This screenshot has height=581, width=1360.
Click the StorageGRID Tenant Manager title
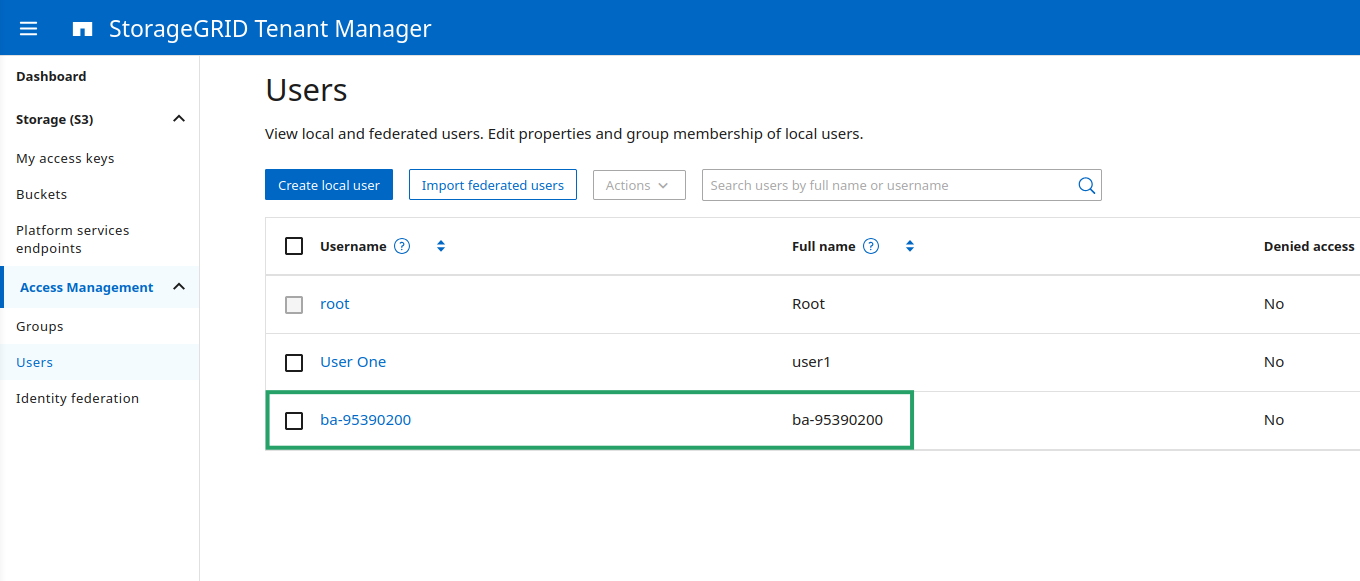coord(270,28)
